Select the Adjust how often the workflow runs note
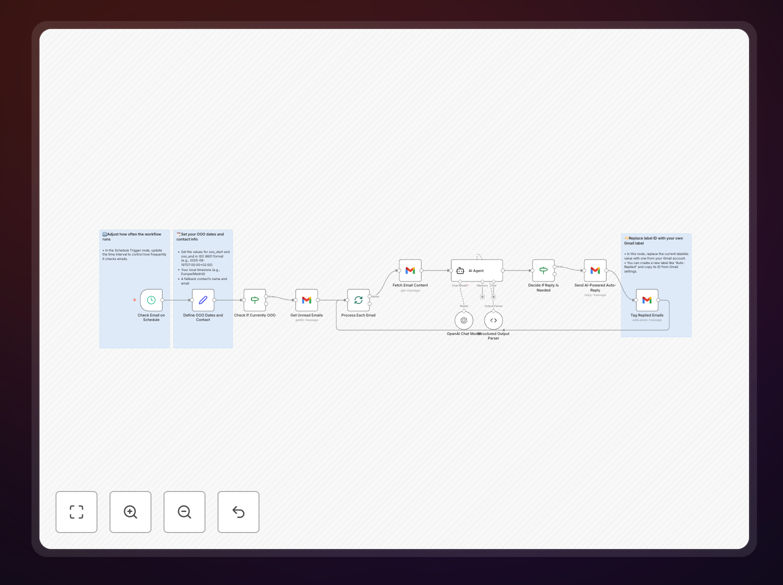 (x=135, y=289)
